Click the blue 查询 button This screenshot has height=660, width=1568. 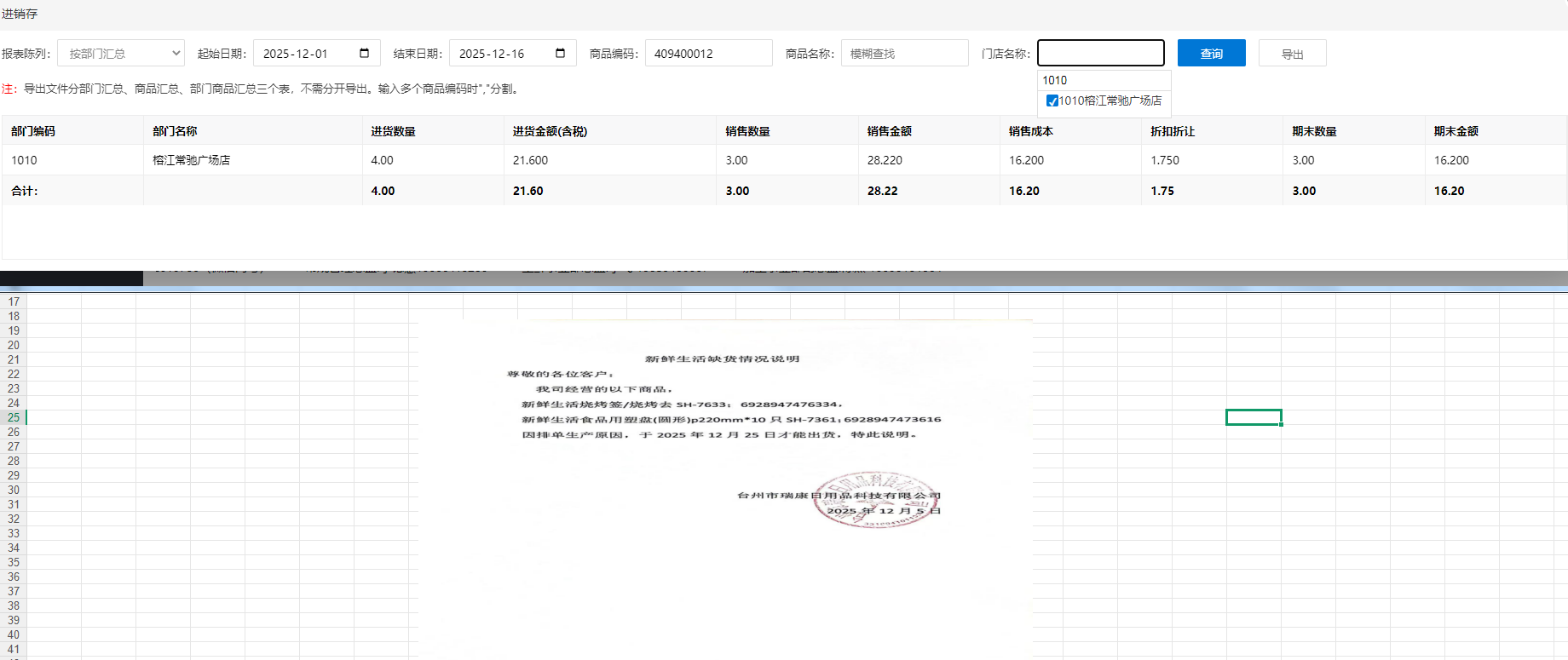1211,53
